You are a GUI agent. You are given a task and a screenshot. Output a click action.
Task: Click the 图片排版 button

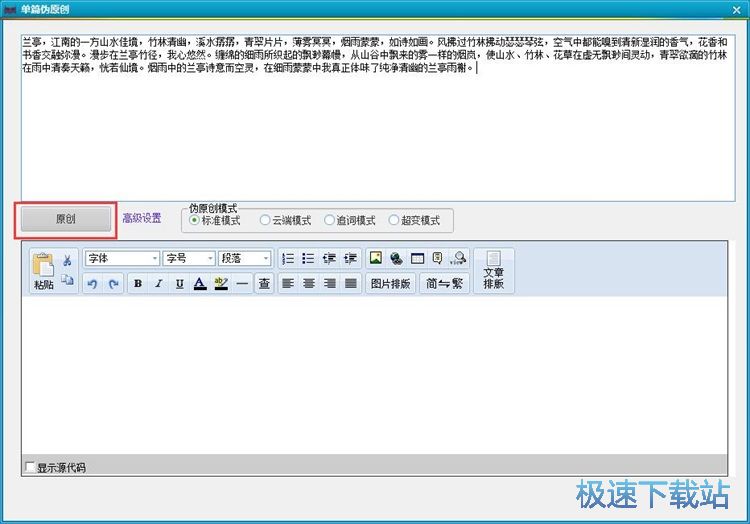click(390, 284)
